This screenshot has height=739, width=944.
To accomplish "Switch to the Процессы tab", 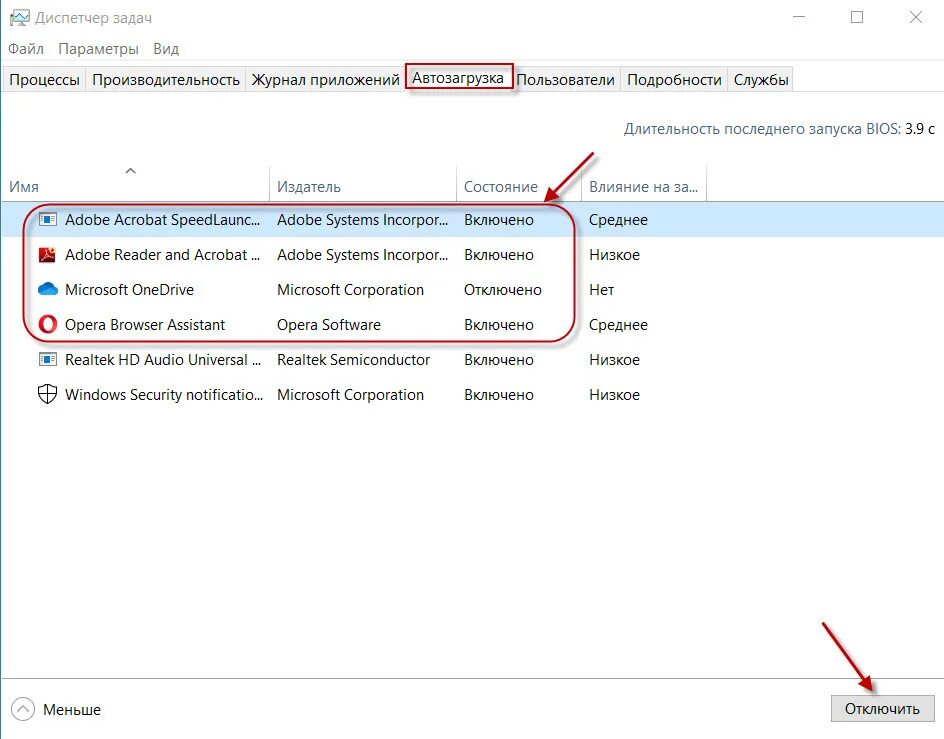I will tap(45, 80).
